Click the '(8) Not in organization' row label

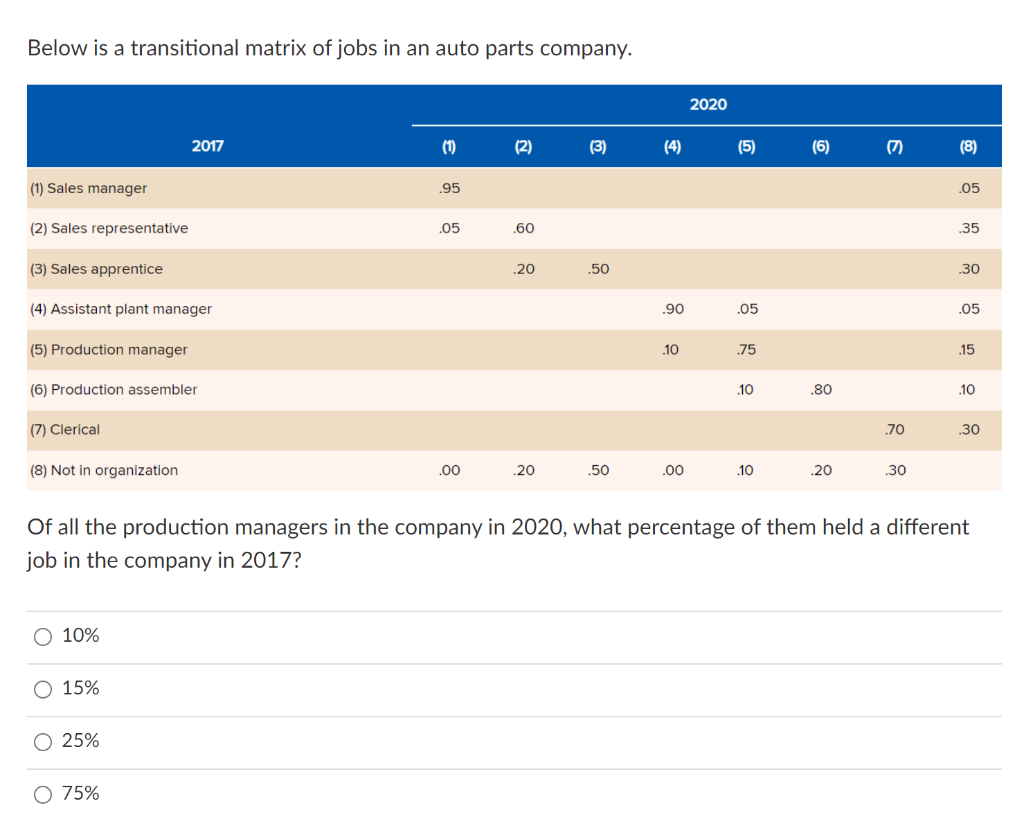click(x=104, y=470)
